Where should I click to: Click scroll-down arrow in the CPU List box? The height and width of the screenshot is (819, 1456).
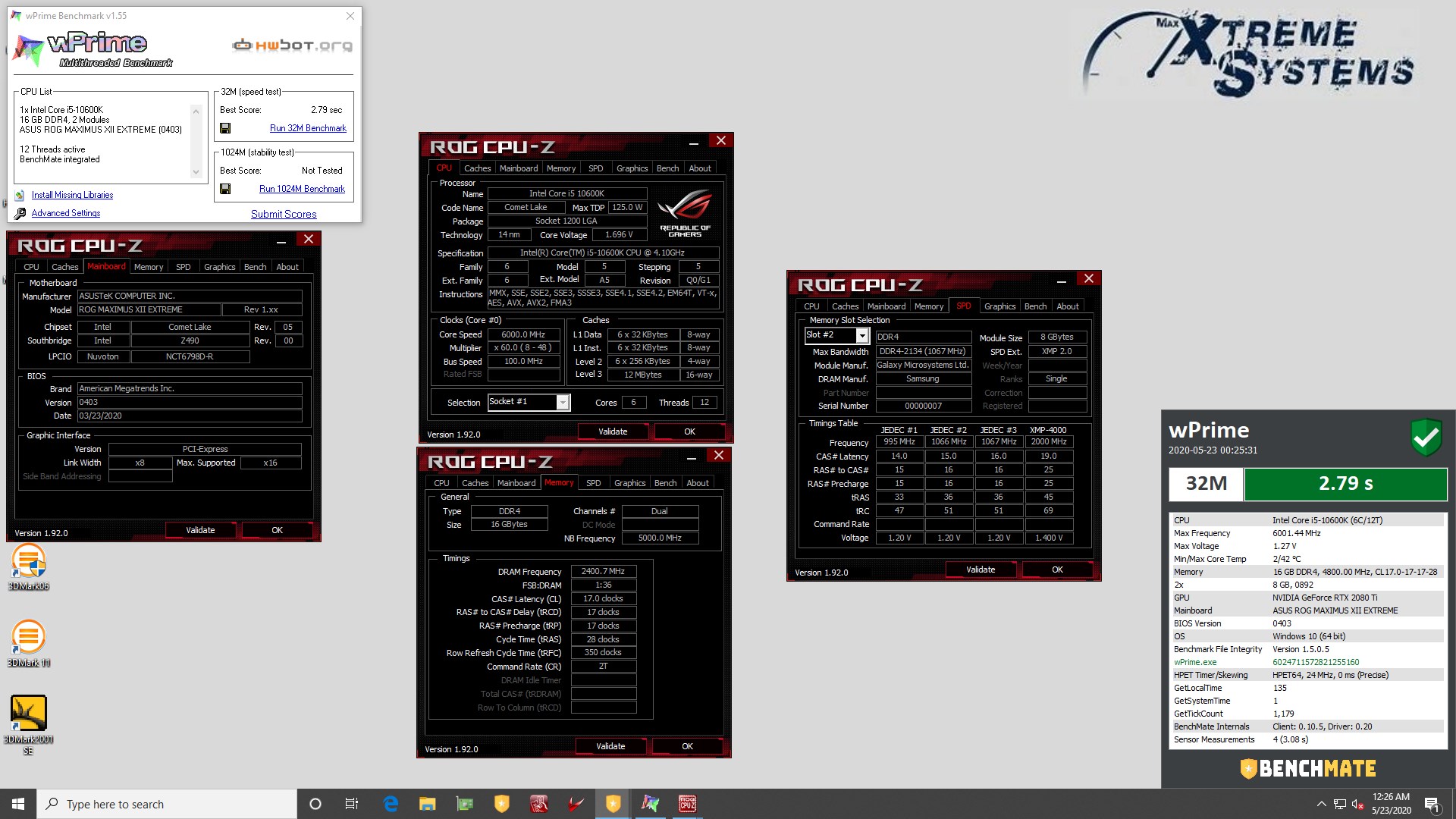[x=196, y=172]
